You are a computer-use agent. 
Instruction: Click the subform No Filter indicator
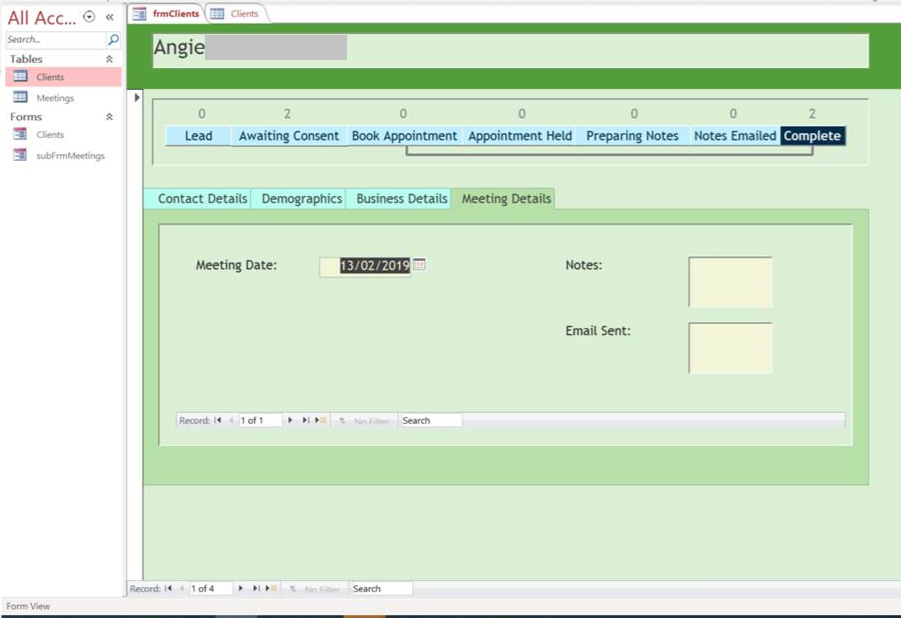point(364,421)
